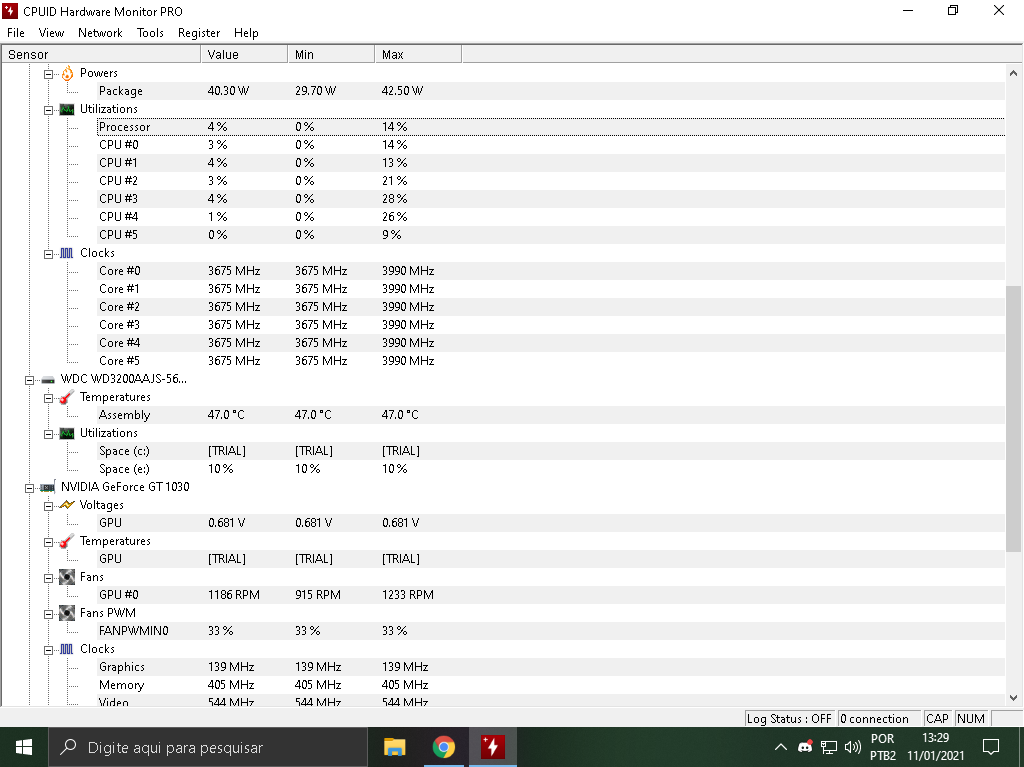The image size is (1024, 767).
Task: Click the WDC hard drive icon
Action: point(48,379)
